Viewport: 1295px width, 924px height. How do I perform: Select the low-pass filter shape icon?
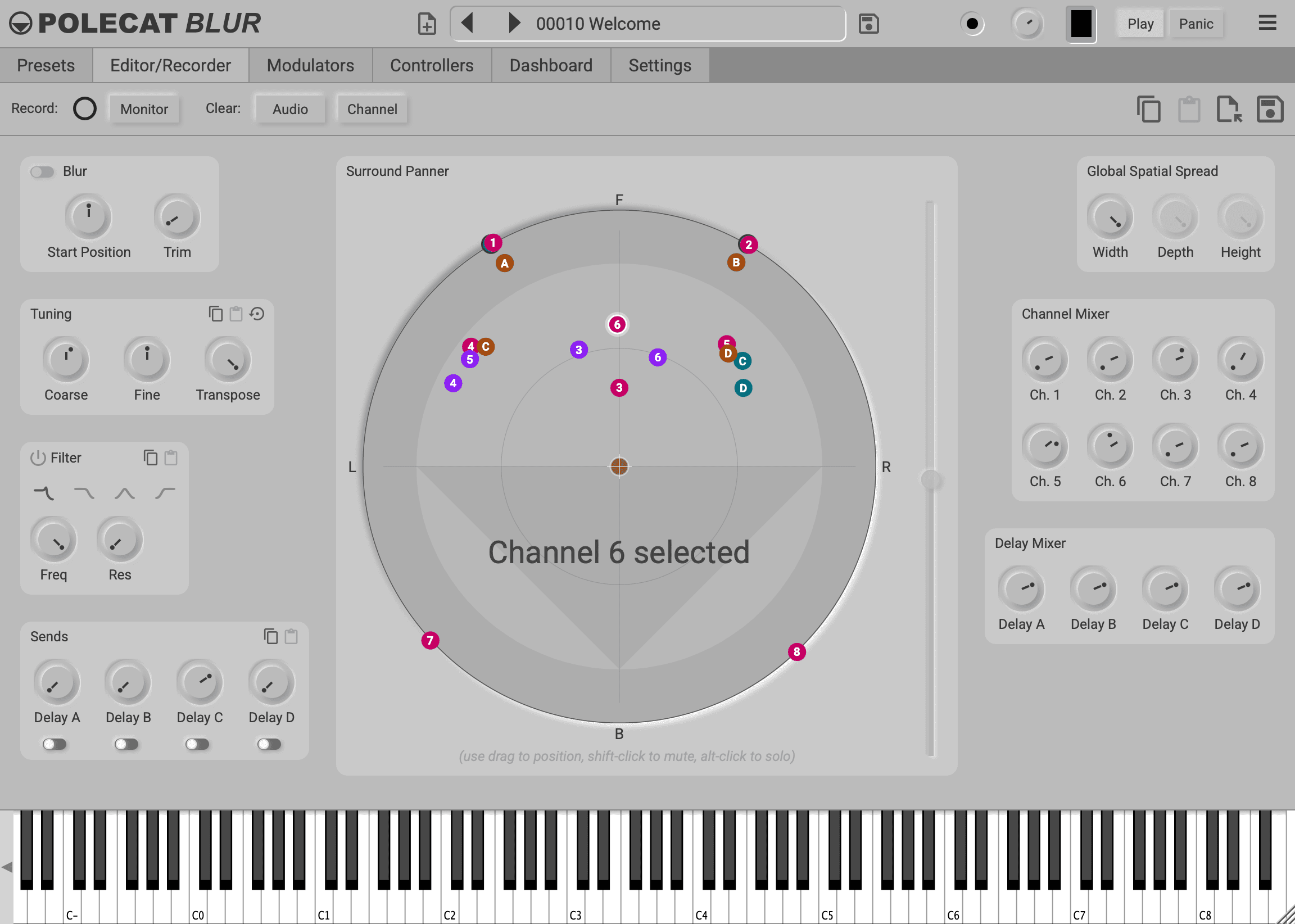pos(84,493)
